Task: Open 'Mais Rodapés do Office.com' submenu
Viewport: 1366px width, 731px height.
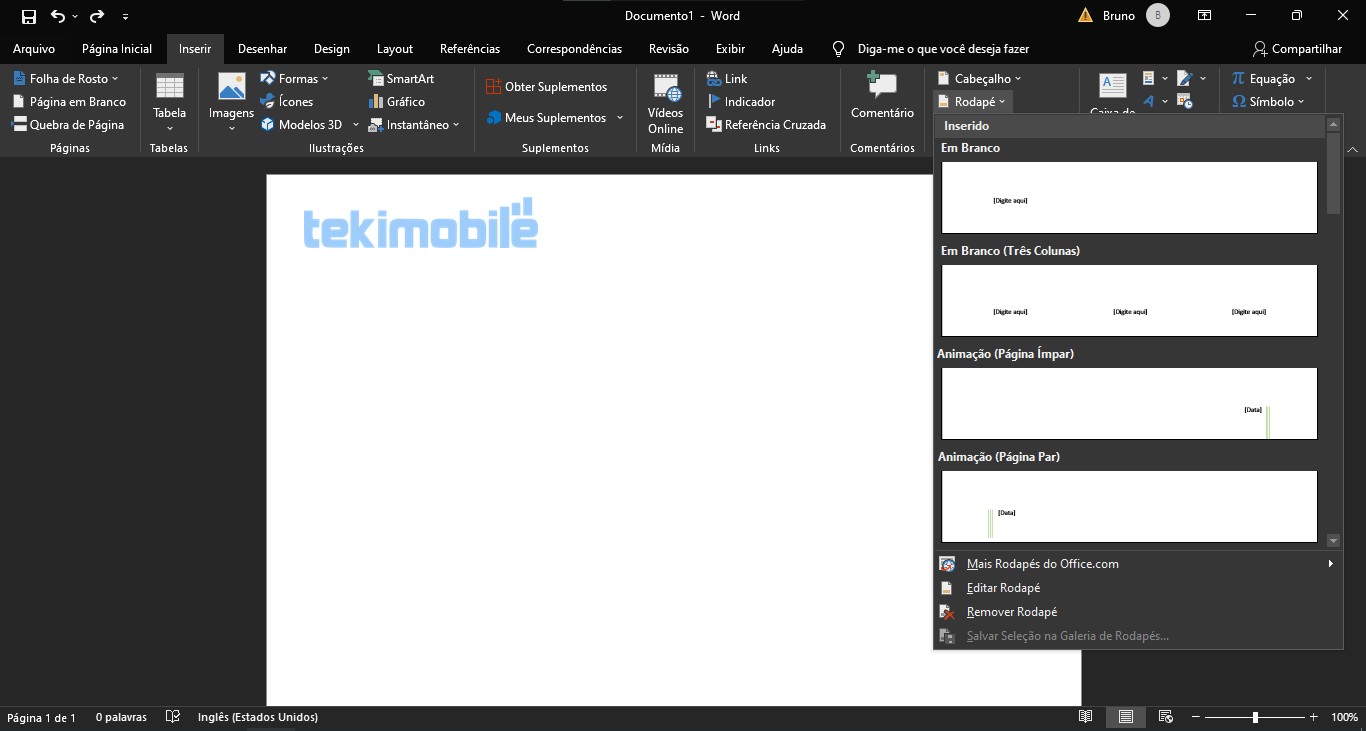Action: pyautogui.click(x=1138, y=564)
